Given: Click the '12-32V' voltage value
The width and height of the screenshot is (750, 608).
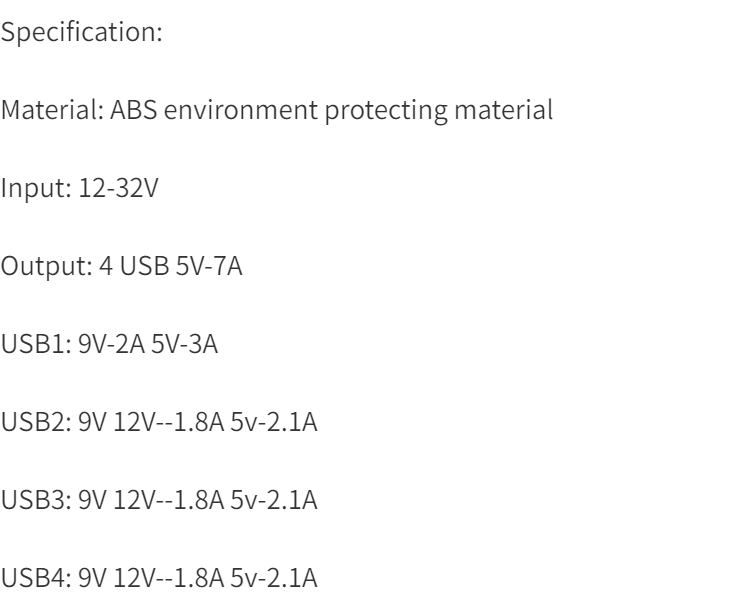Looking at the screenshot, I should 118,188.
